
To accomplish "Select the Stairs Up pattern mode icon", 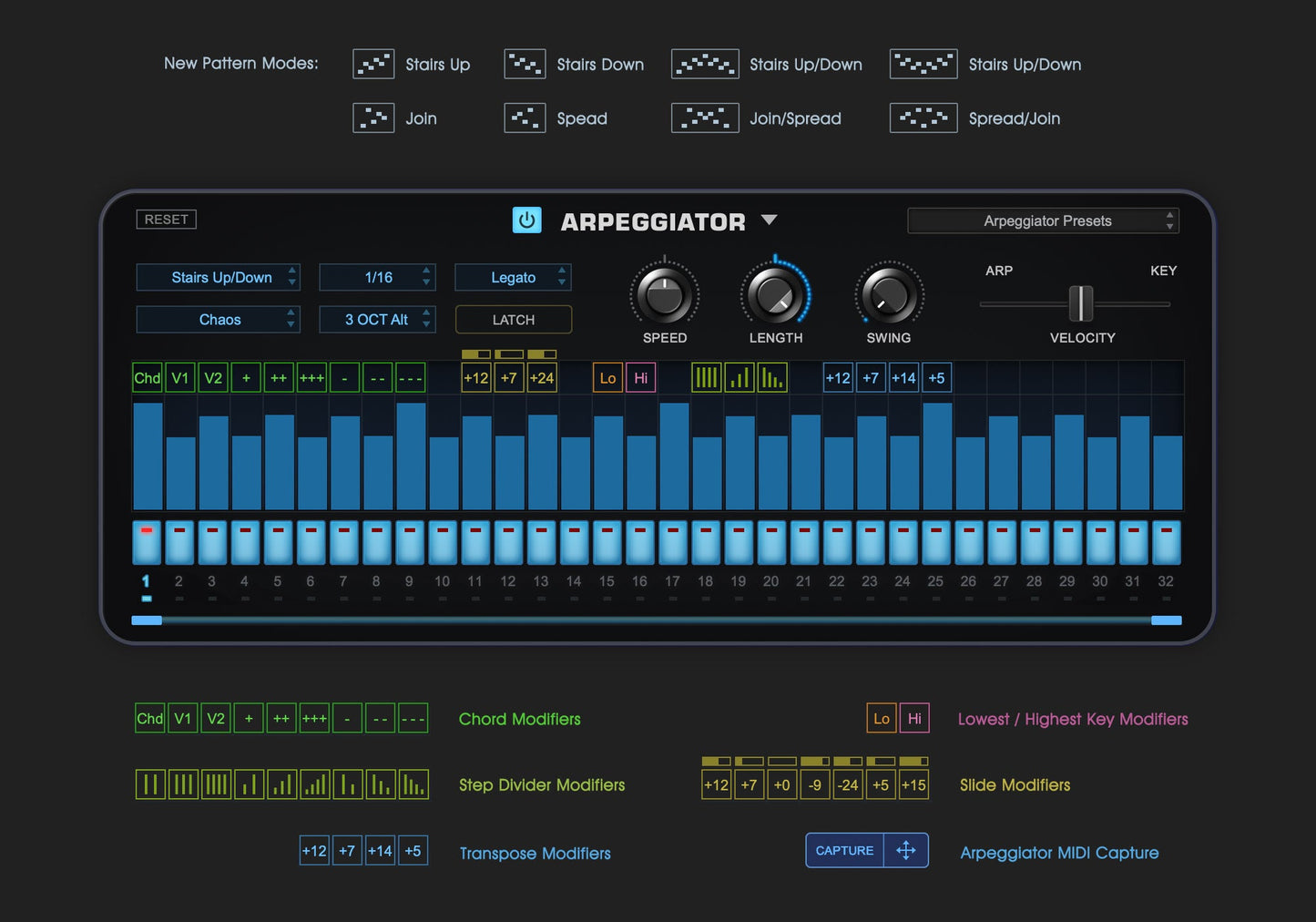I will [372, 64].
